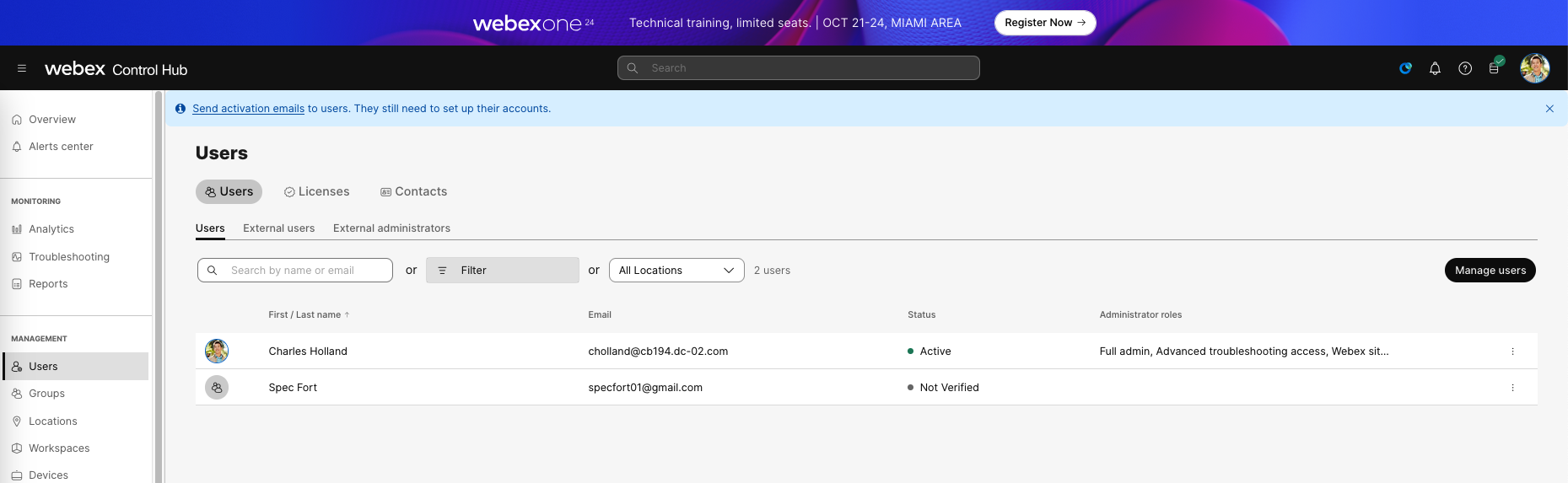Click Send activation emails link
This screenshot has height=483, width=1568.
click(x=248, y=109)
